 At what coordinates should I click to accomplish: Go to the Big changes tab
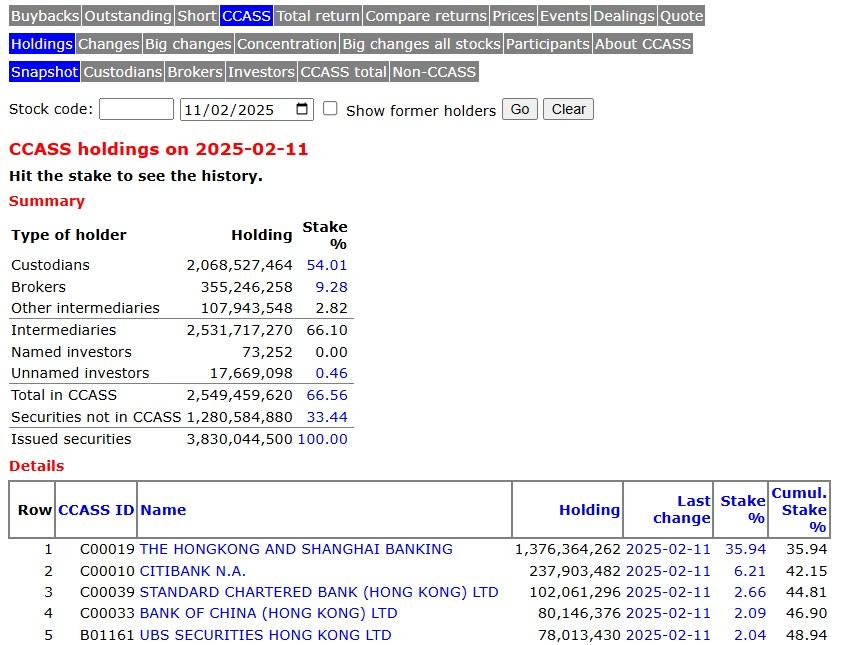click(188, 44)
